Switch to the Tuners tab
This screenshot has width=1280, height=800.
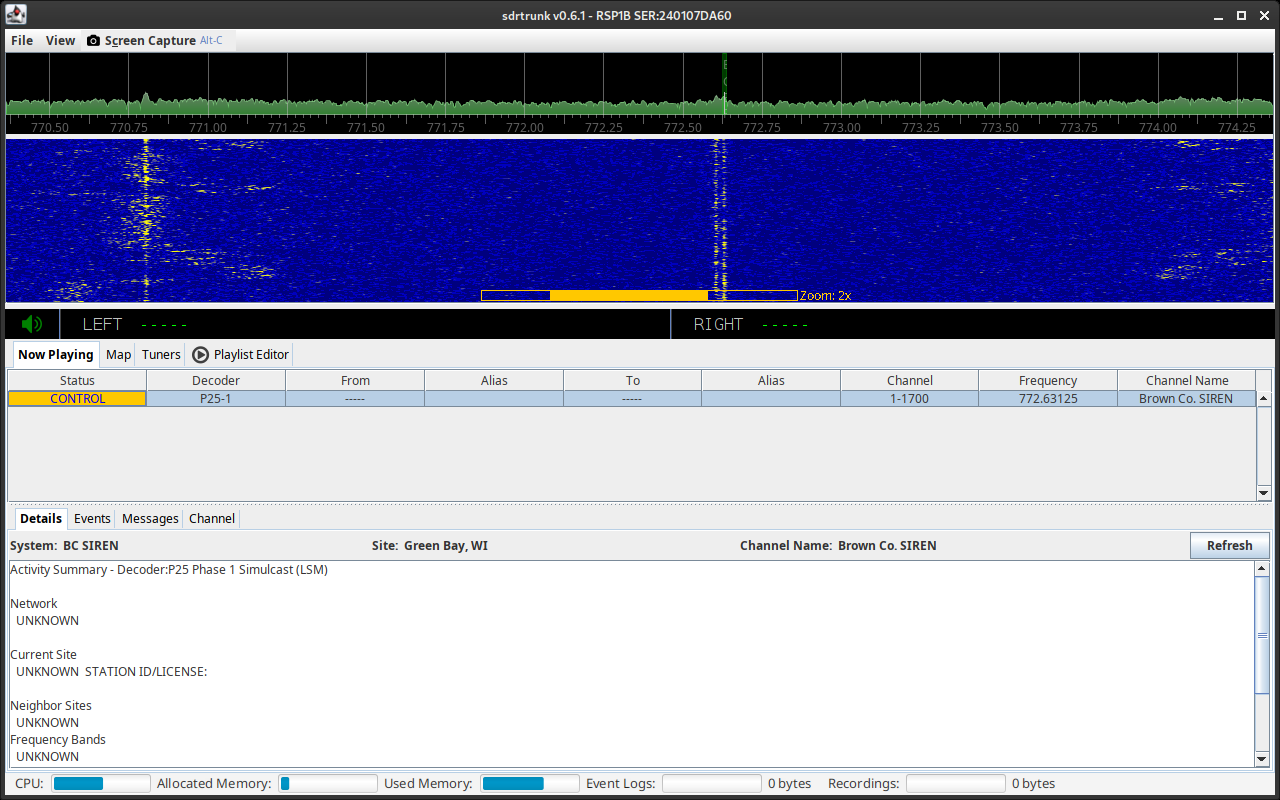[x=161, y=354]
